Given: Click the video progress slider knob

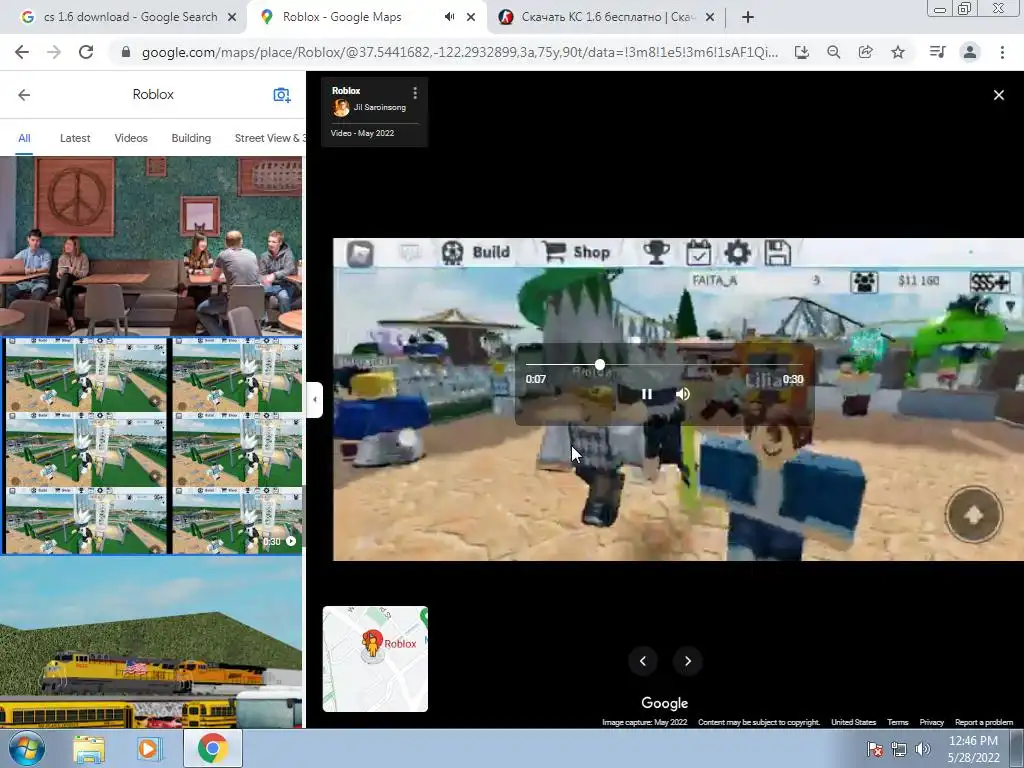Looking at the screenshot, I should (600, 364).
